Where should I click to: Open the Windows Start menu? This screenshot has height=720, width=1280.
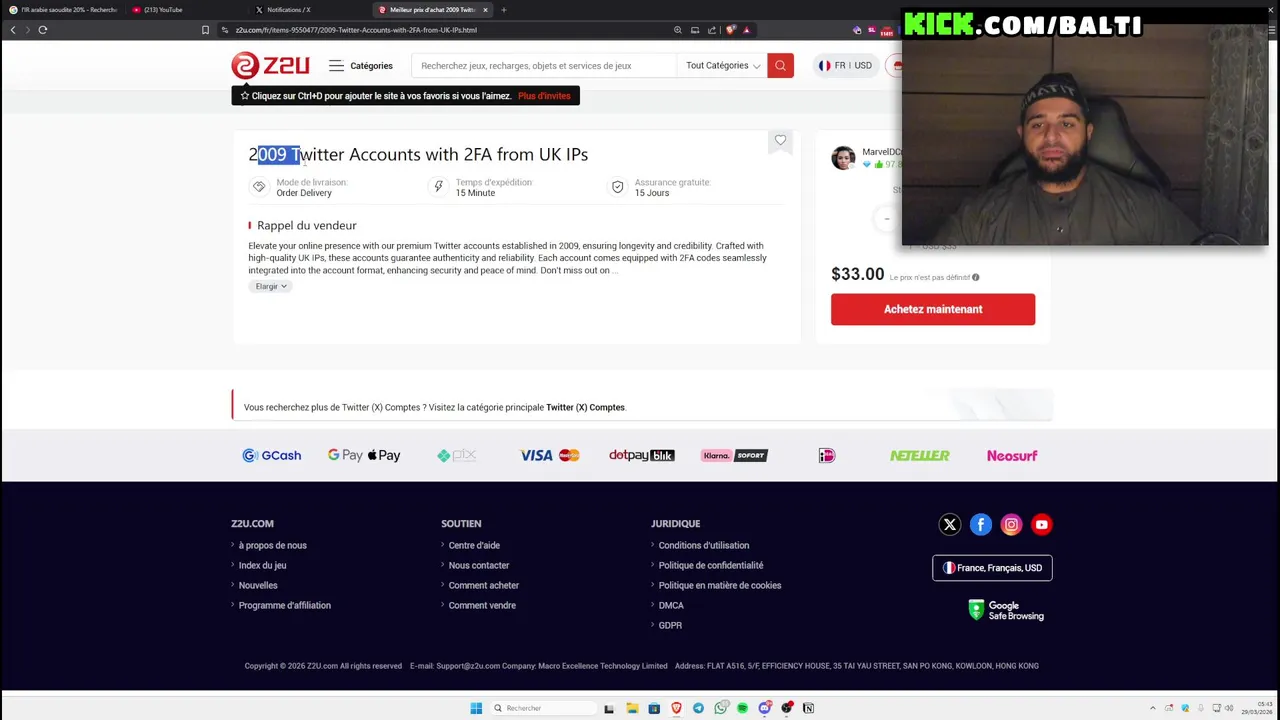pyautogui.click(x=476, y=709)
